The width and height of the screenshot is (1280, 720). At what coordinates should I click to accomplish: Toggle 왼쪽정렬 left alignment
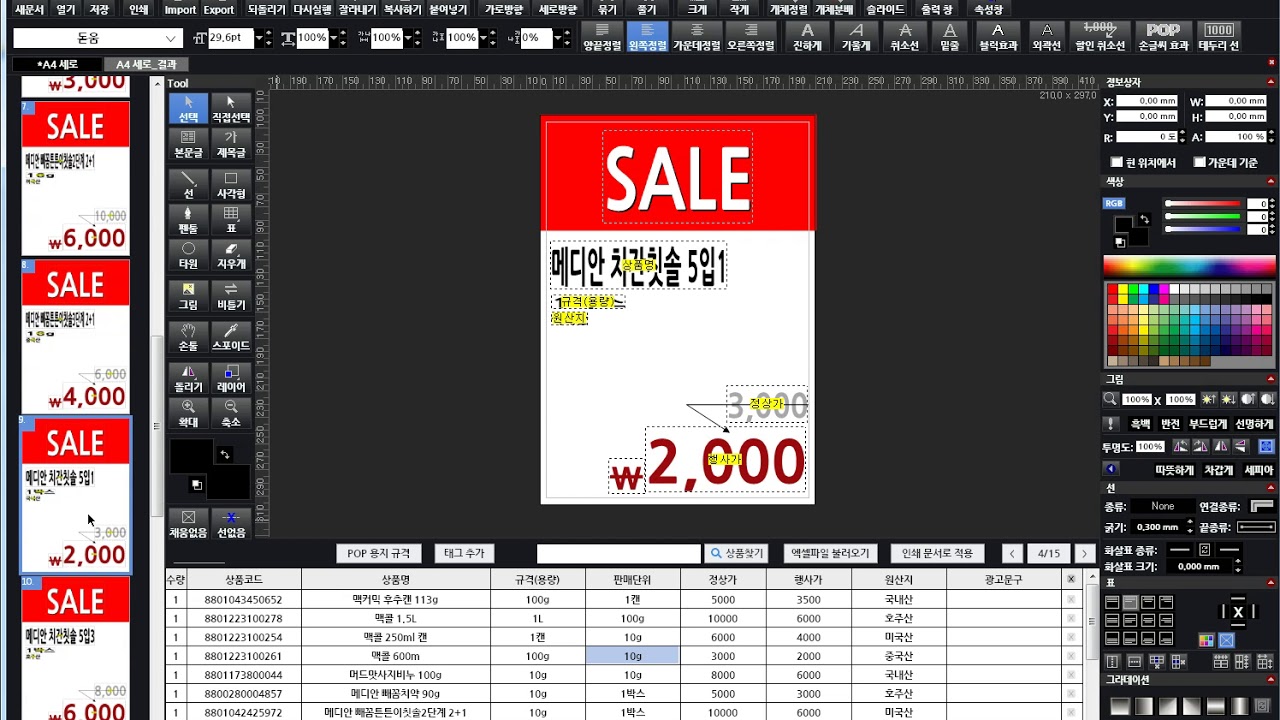click(x=647, y=38)
